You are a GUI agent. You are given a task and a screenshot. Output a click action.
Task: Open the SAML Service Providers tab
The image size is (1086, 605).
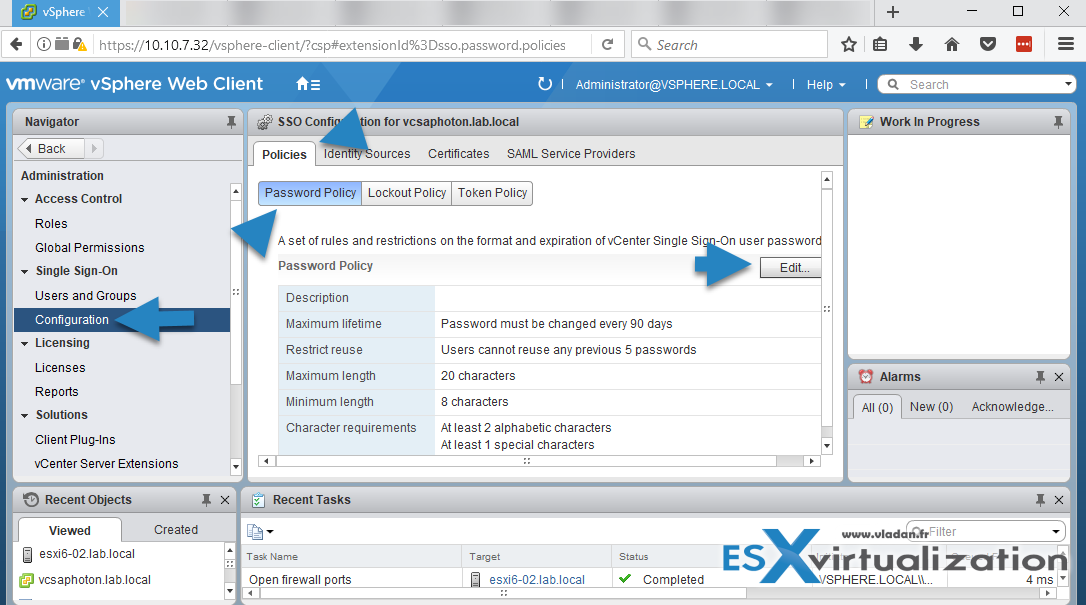571,154
